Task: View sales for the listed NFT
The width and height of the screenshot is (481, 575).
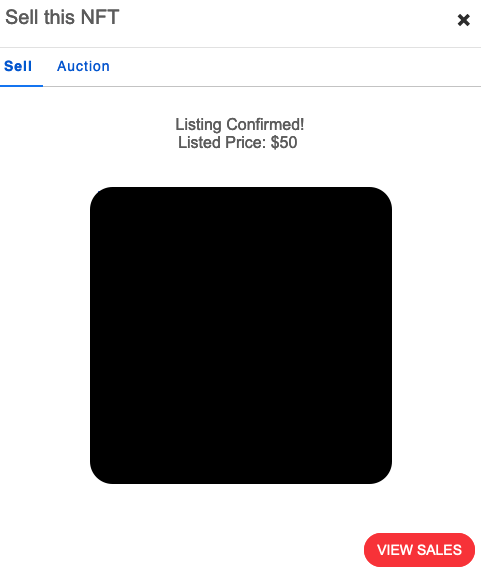Action: (419, 550)
